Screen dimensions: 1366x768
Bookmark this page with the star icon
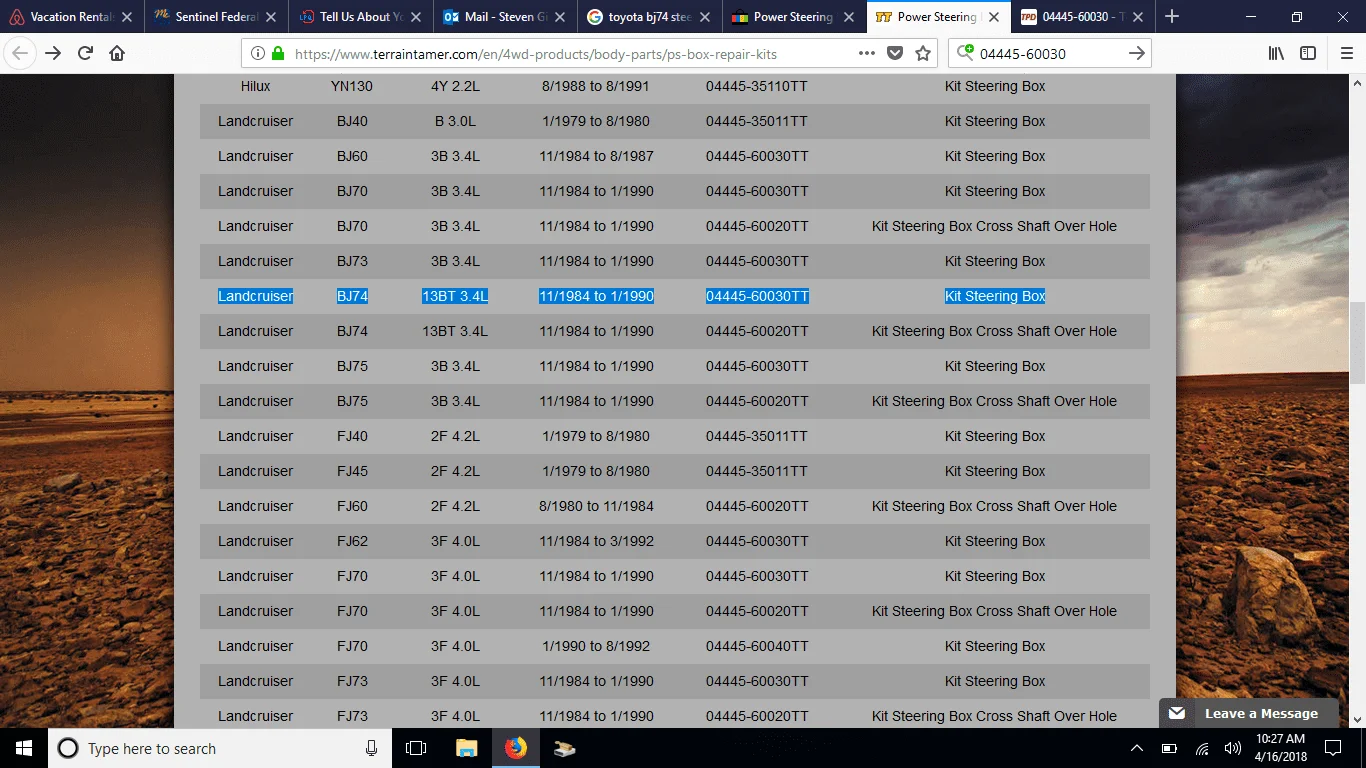923,53
